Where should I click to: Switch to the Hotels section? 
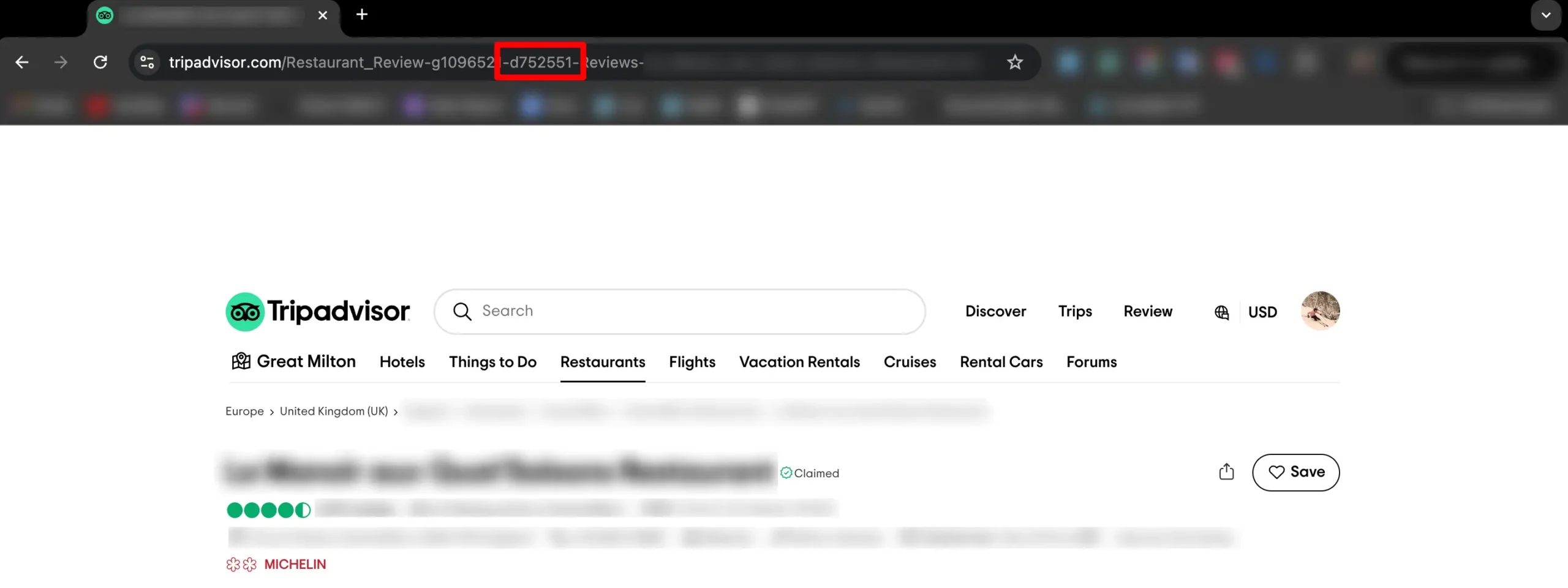(x=402, y=361)
